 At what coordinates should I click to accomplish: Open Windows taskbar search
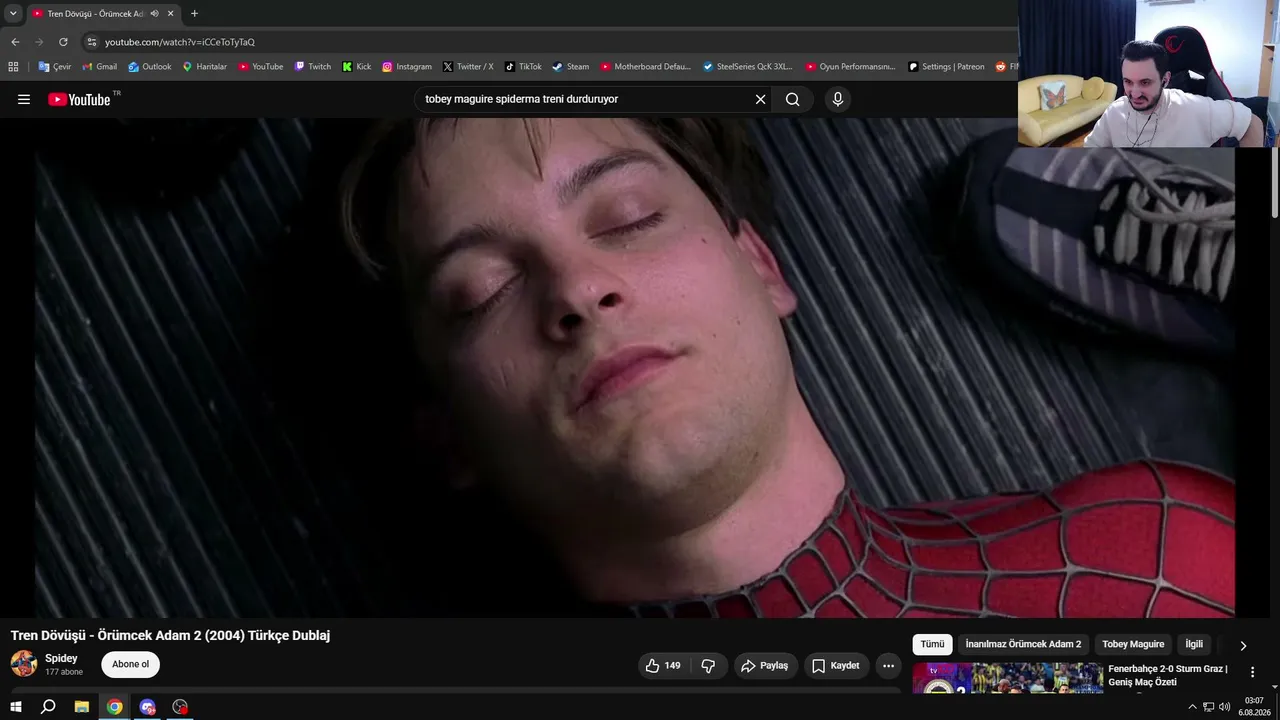[48, 707]
